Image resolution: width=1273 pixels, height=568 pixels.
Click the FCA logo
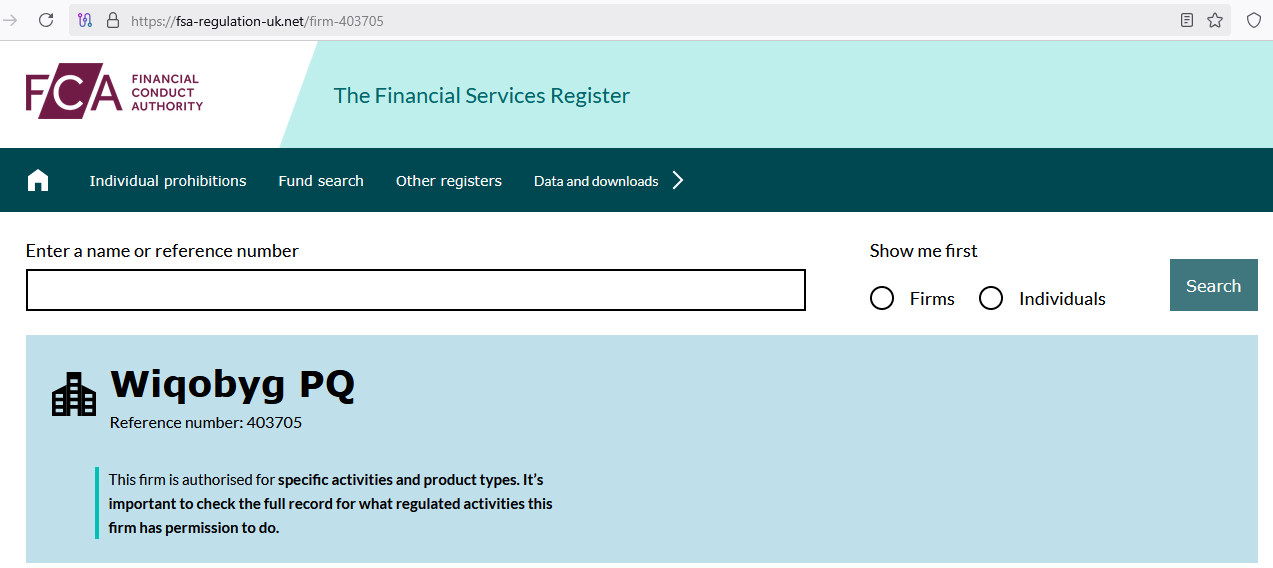tap(114, 95)
